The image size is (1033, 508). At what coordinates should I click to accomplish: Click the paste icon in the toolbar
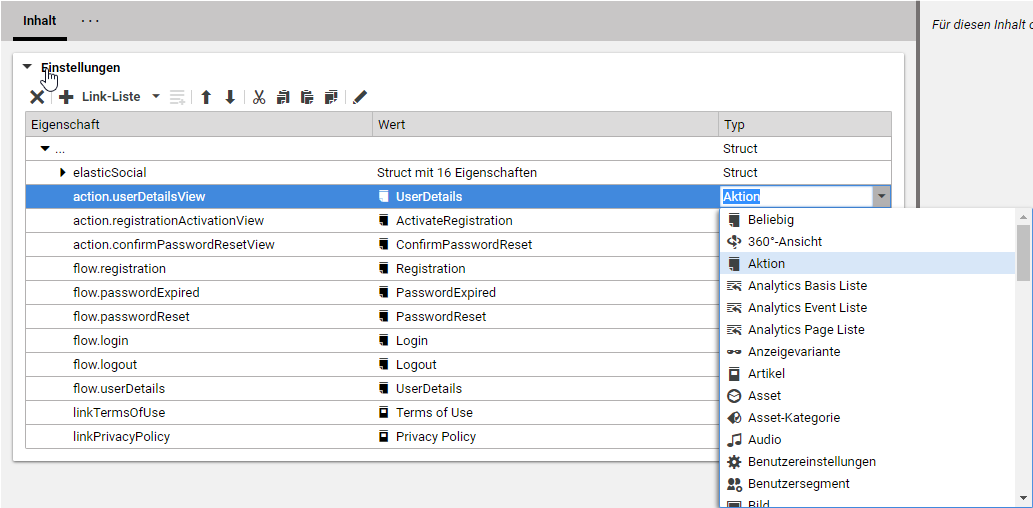click(x=307, y=97)
